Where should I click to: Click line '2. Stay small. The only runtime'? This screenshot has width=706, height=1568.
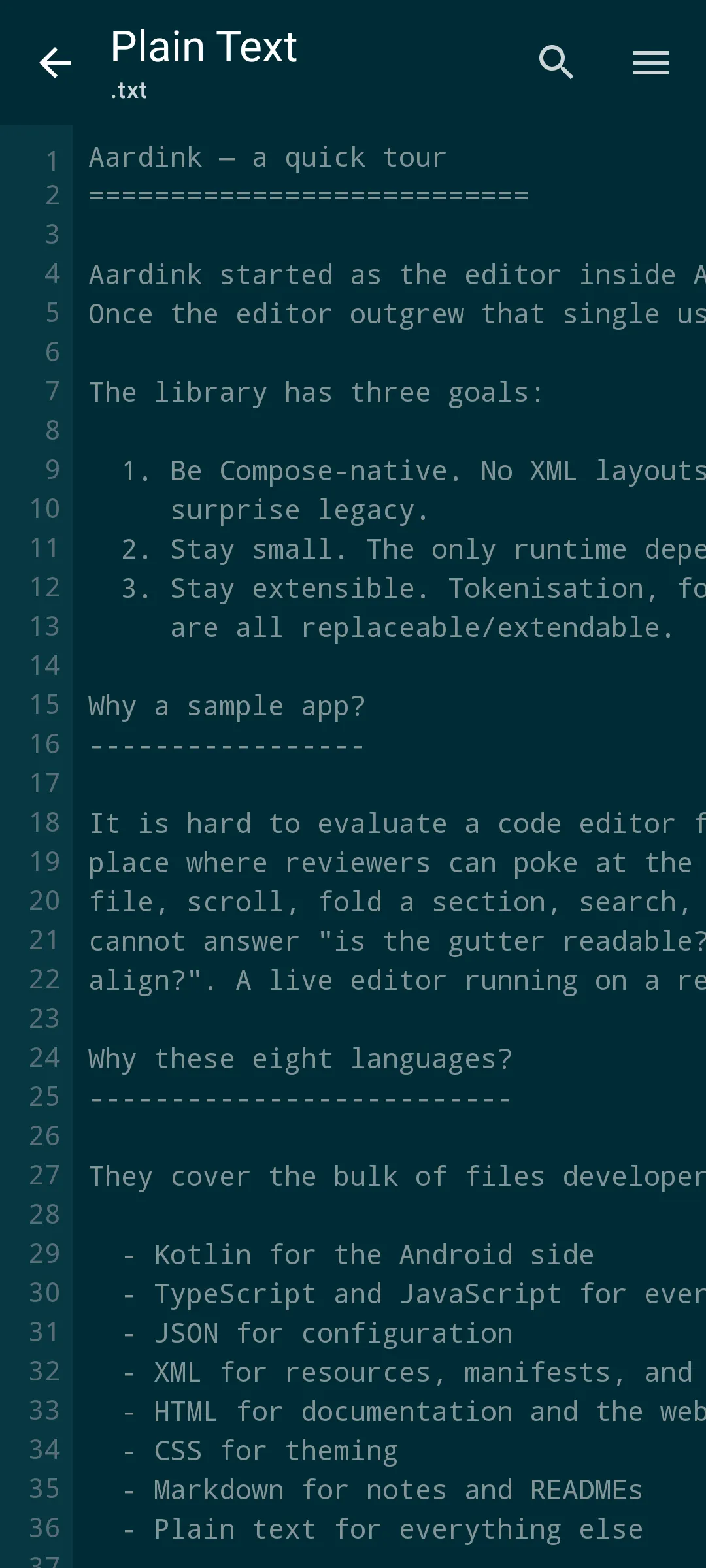(x=414, y=549)
